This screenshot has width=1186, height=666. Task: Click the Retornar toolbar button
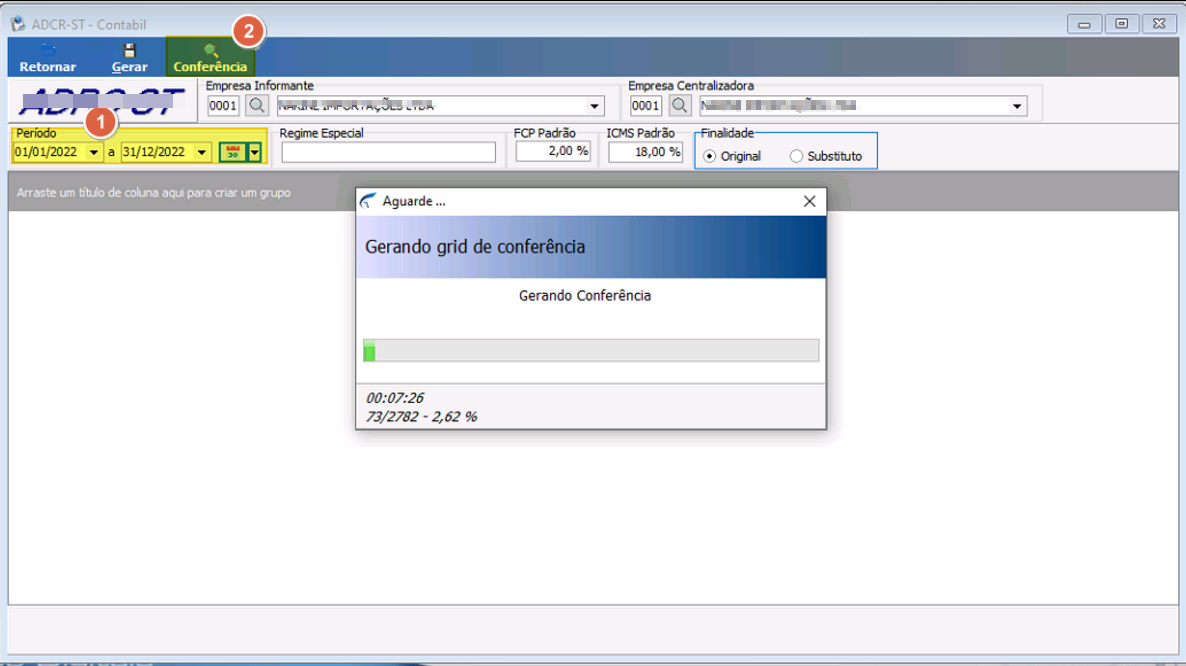click(48, 57)
